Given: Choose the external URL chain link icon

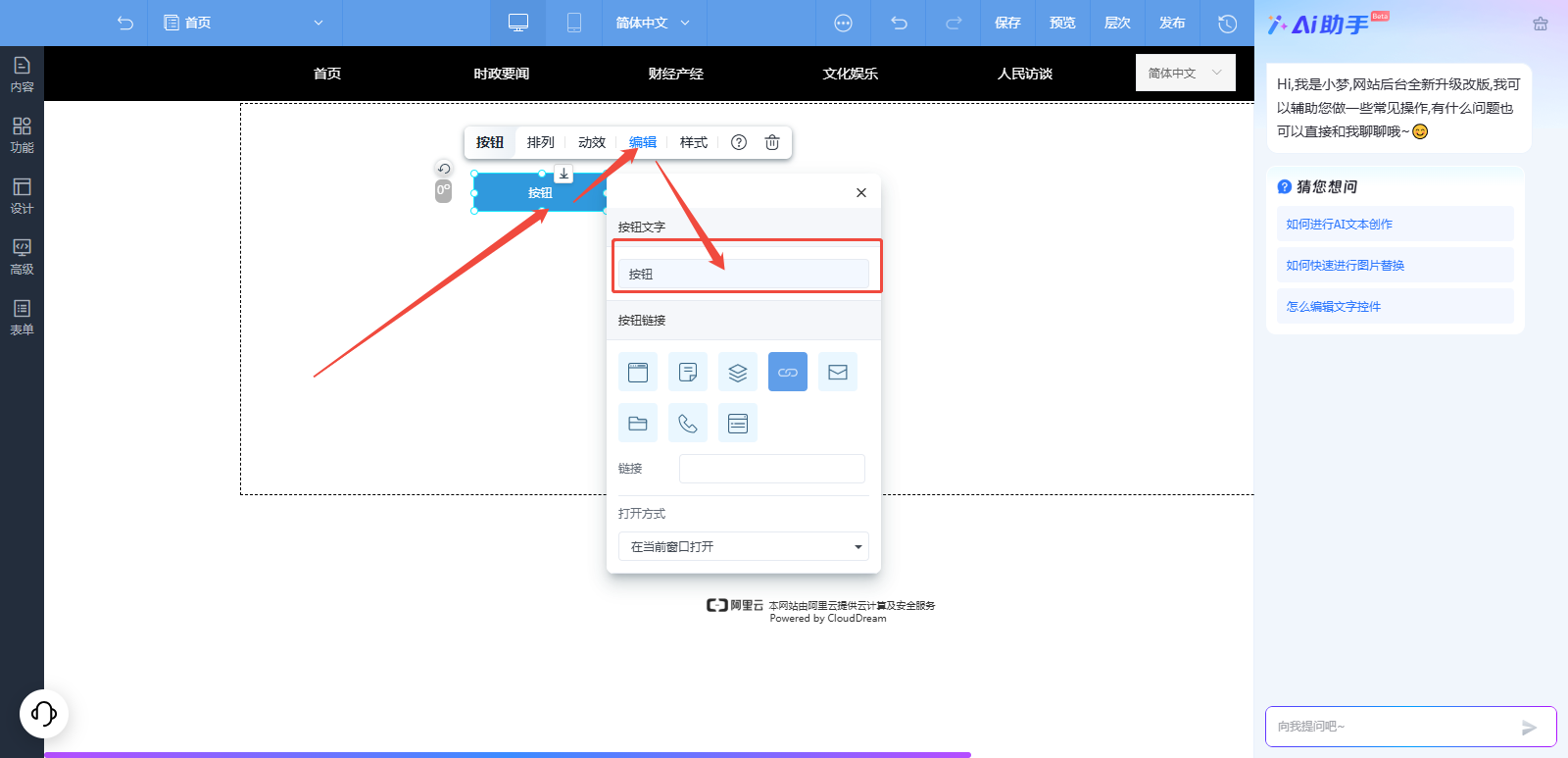Looking at the screenshot, I should (788, 372).
